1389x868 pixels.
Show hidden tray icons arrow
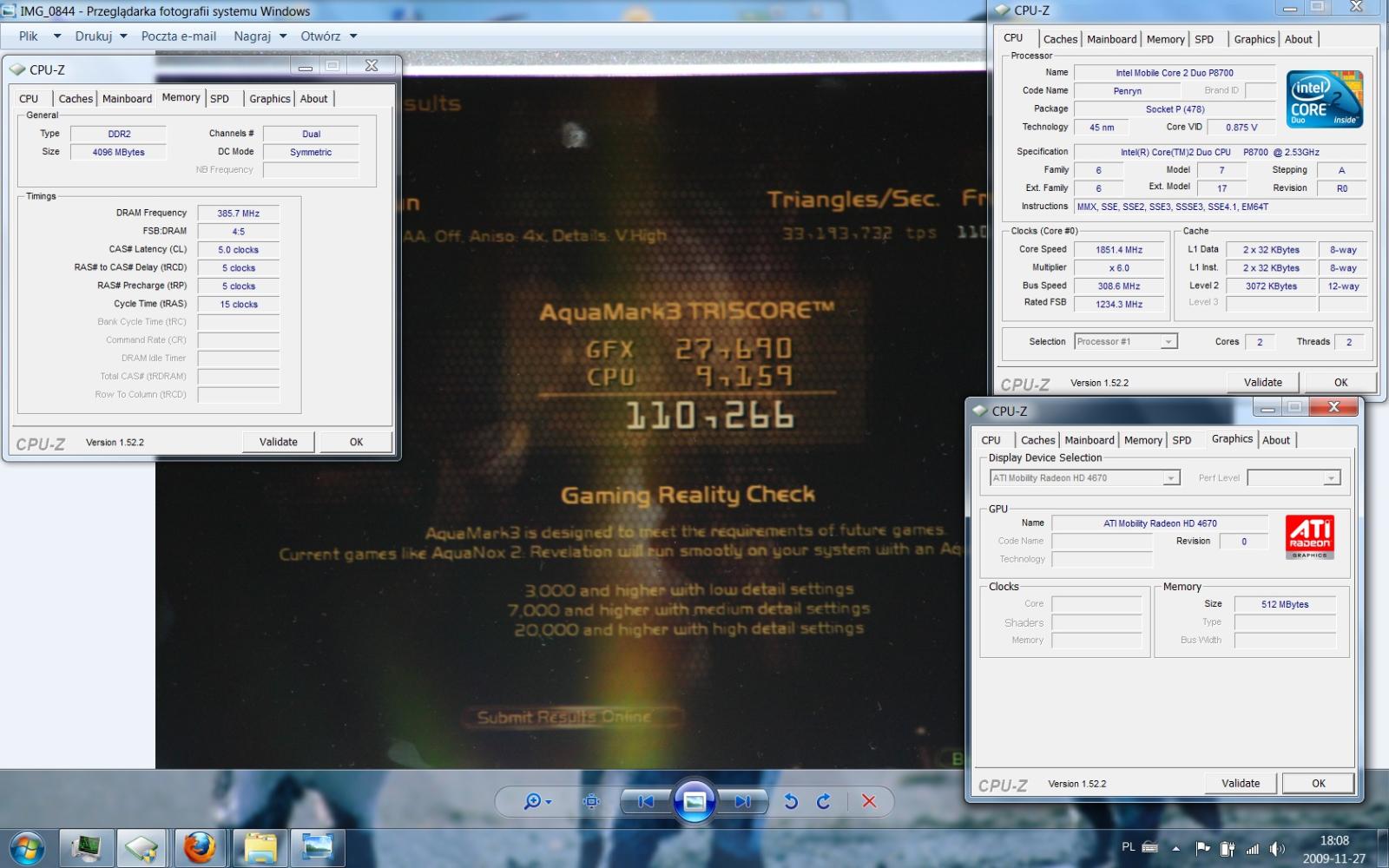pos(1175,849)
